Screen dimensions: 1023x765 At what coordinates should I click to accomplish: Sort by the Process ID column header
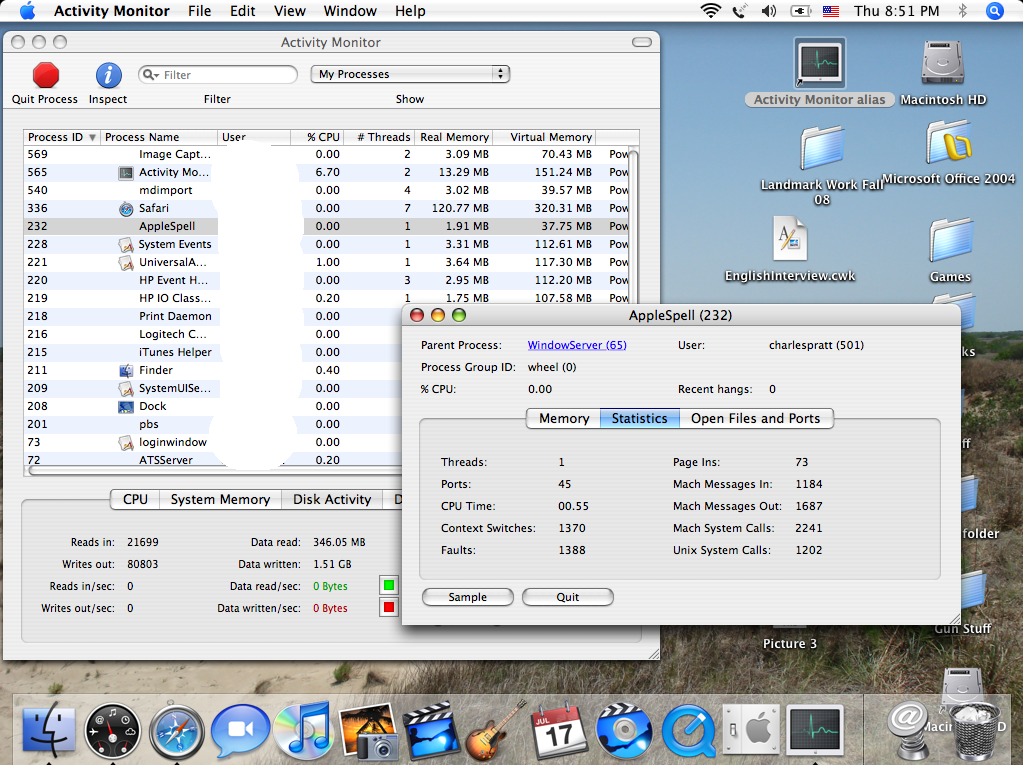(x=61, y=137)
